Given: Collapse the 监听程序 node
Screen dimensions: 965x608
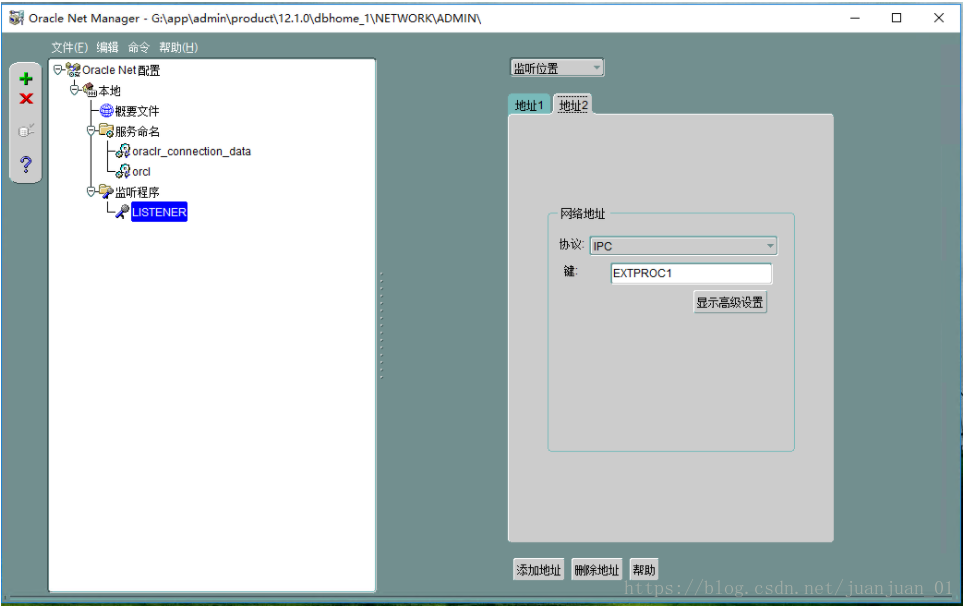Looking at the screenshot, I should point(90,191).
